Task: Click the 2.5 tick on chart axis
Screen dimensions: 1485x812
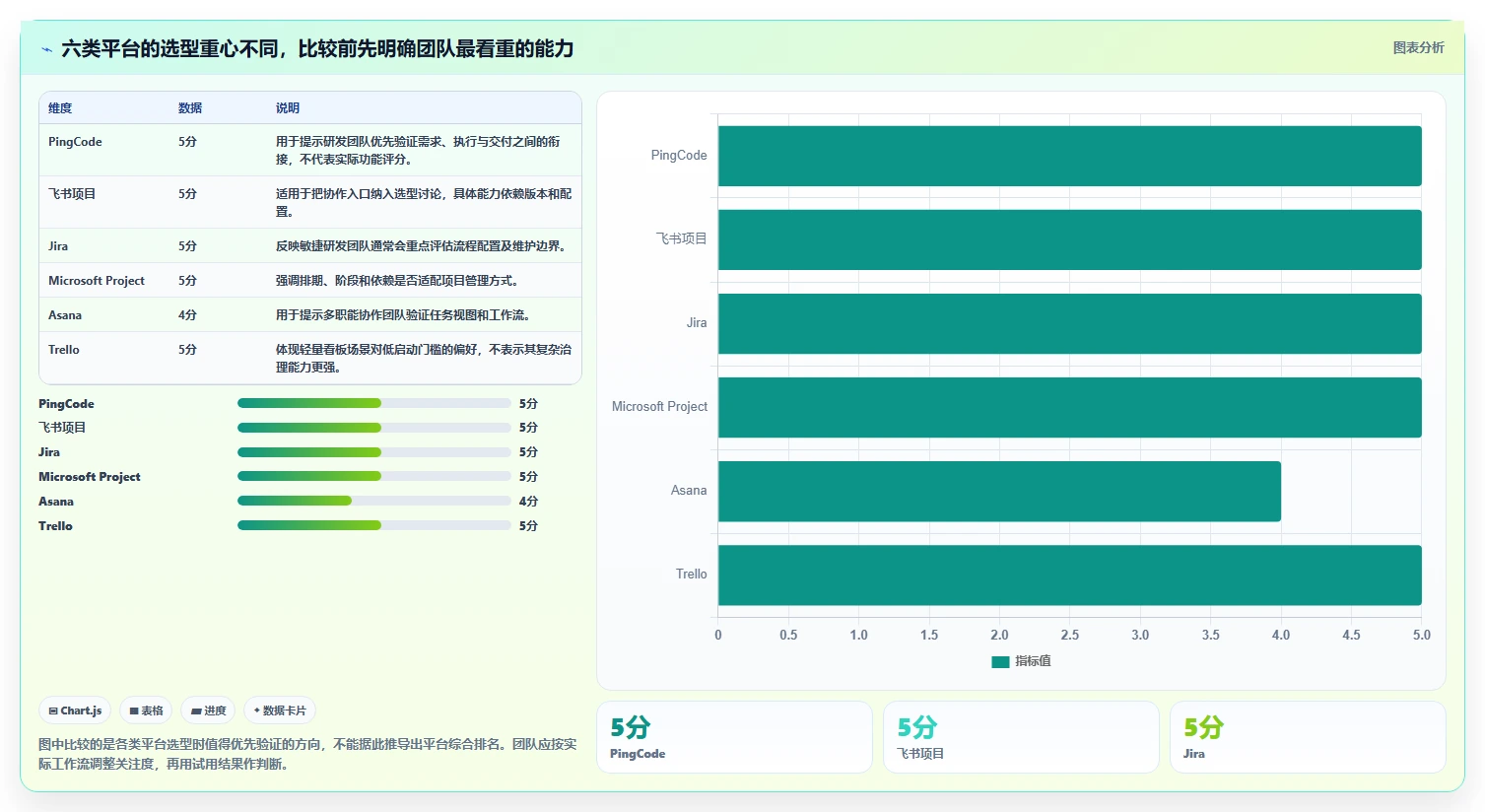Action: click(x=1070, y=636)
